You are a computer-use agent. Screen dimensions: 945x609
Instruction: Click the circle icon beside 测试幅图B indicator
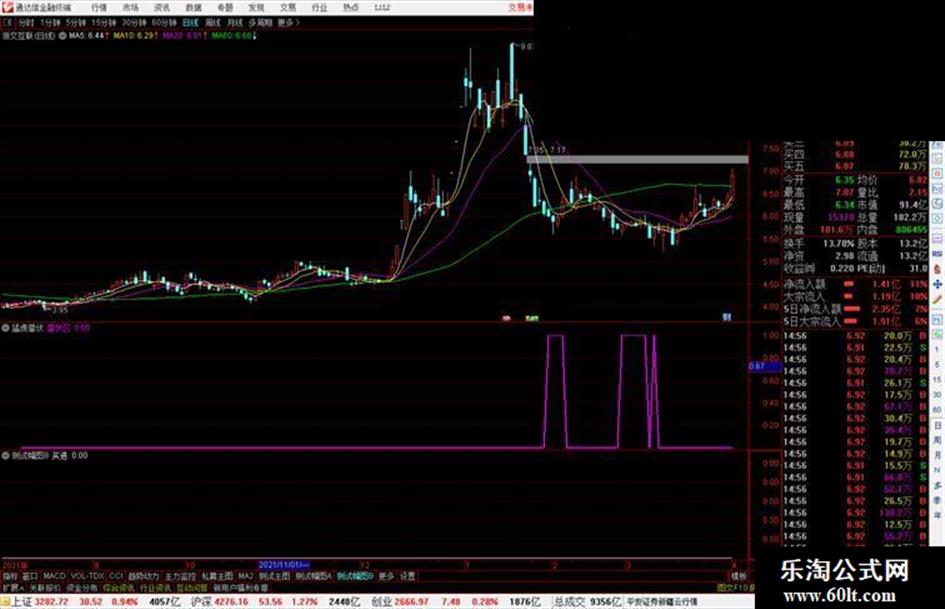click(5, 456)
